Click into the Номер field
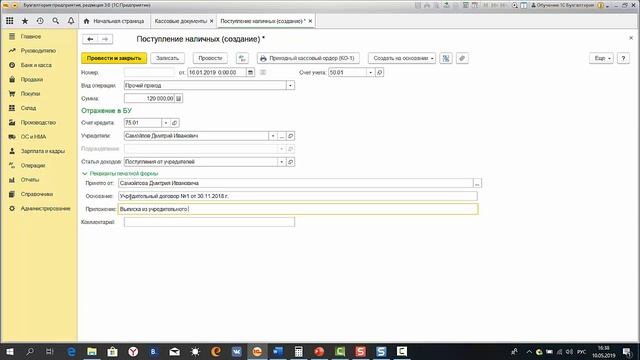640x360 pixels. coord(149,72)
